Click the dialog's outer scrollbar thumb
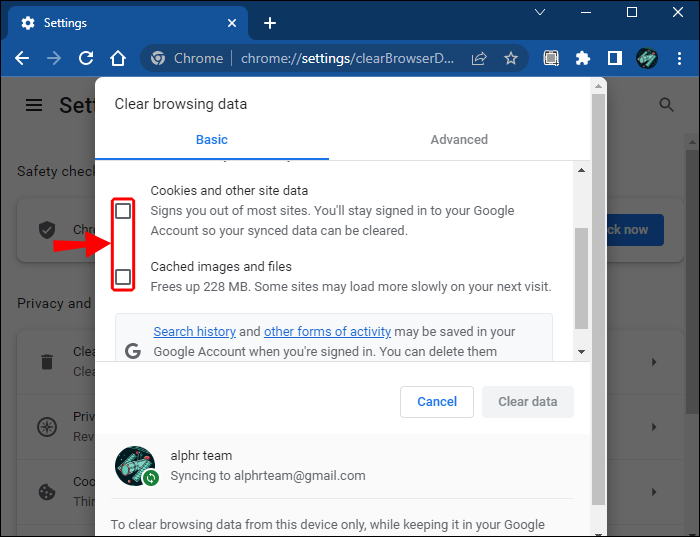 click(x=598, y=299)
